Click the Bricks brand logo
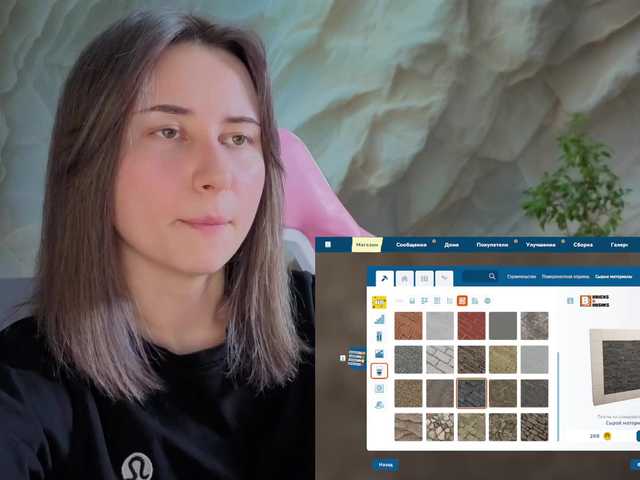This screenshot has height=480, width=640. (595, 301)
